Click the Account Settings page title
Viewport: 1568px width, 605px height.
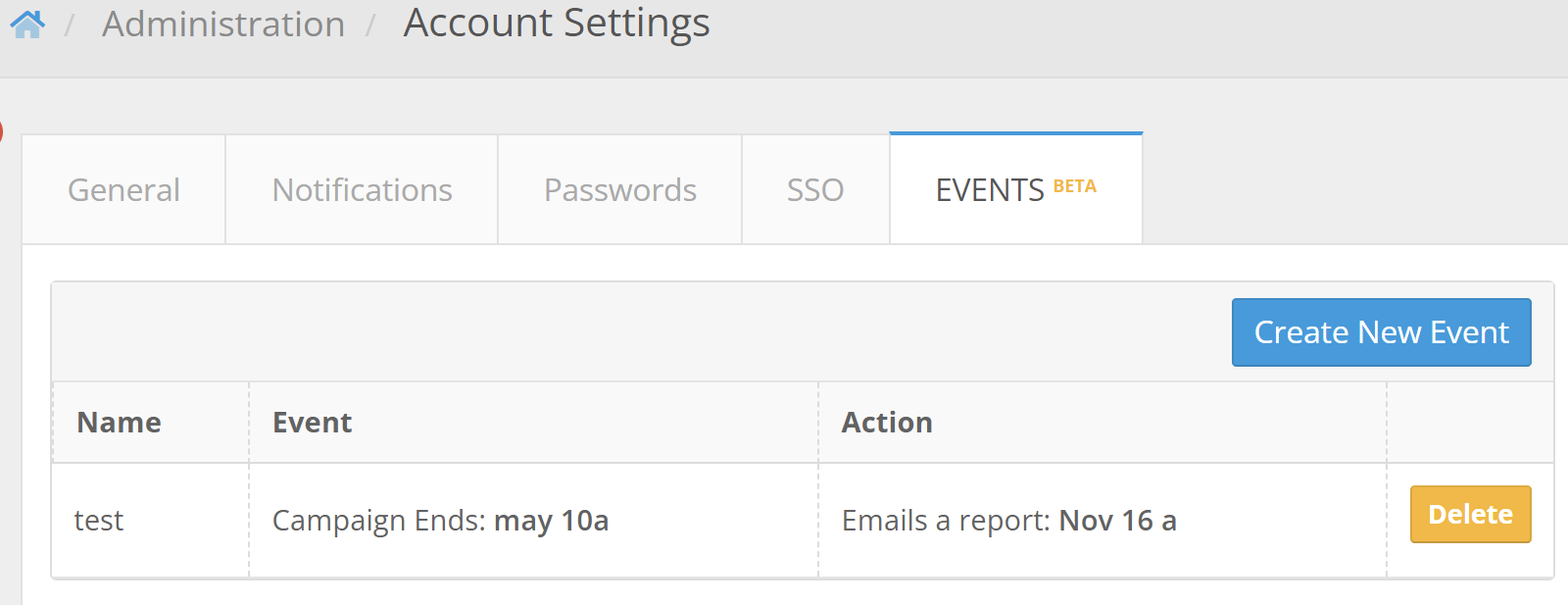coord(556,24)
